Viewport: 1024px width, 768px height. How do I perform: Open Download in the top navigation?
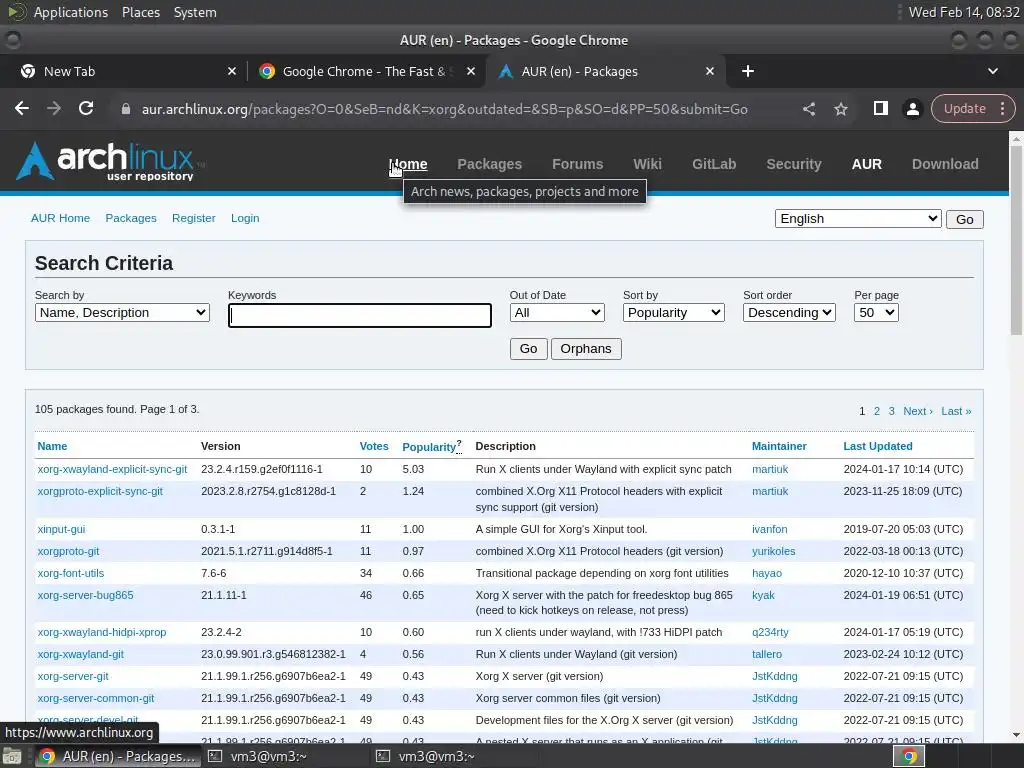[x=945, y=164]
